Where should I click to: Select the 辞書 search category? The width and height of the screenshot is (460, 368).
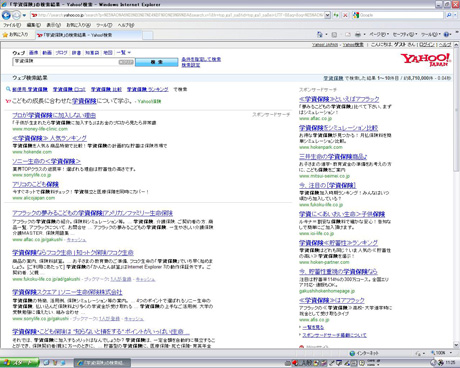(x=76, y=53)
